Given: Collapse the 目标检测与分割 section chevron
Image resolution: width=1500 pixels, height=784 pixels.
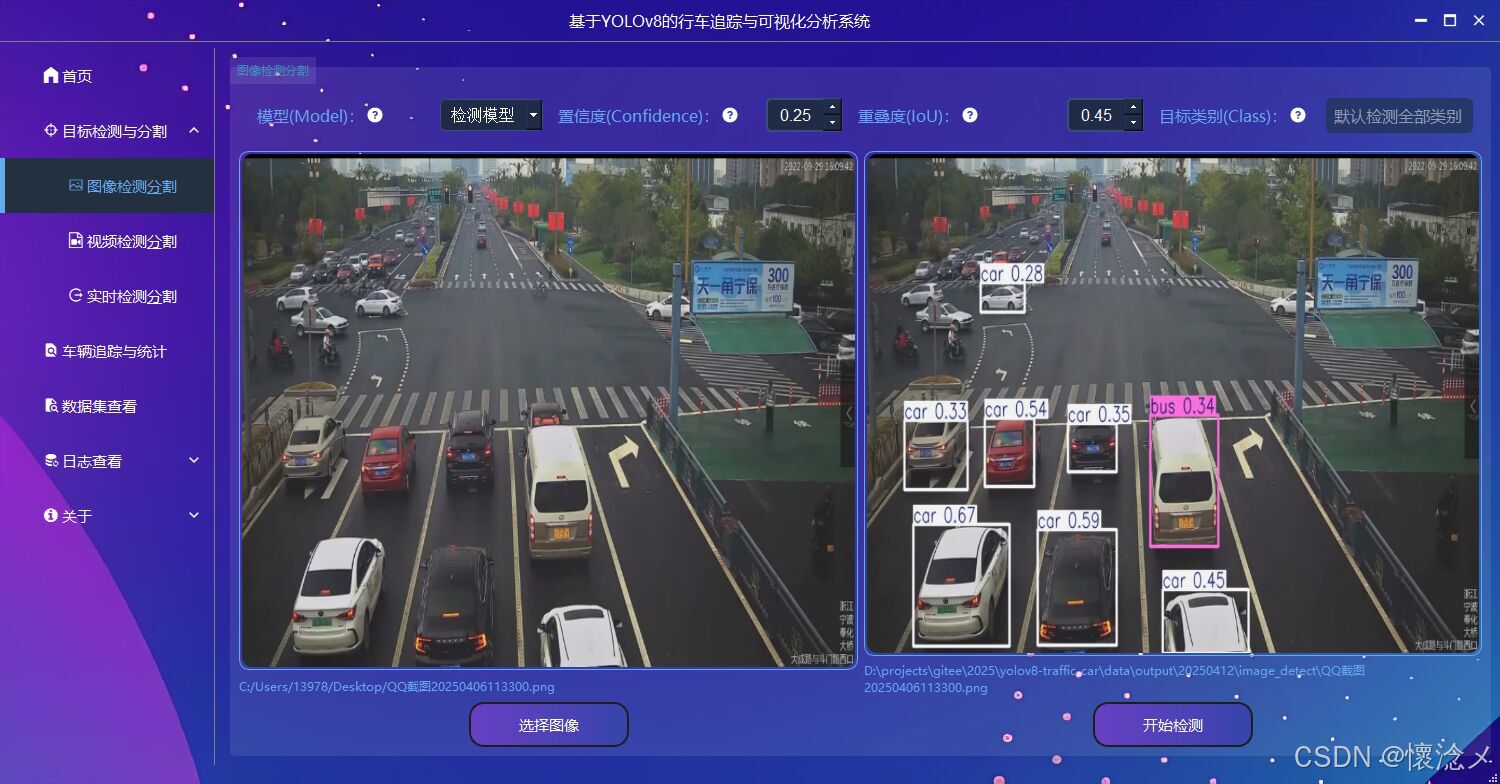Looking at the screenshot, I should (x=194, y=130).
